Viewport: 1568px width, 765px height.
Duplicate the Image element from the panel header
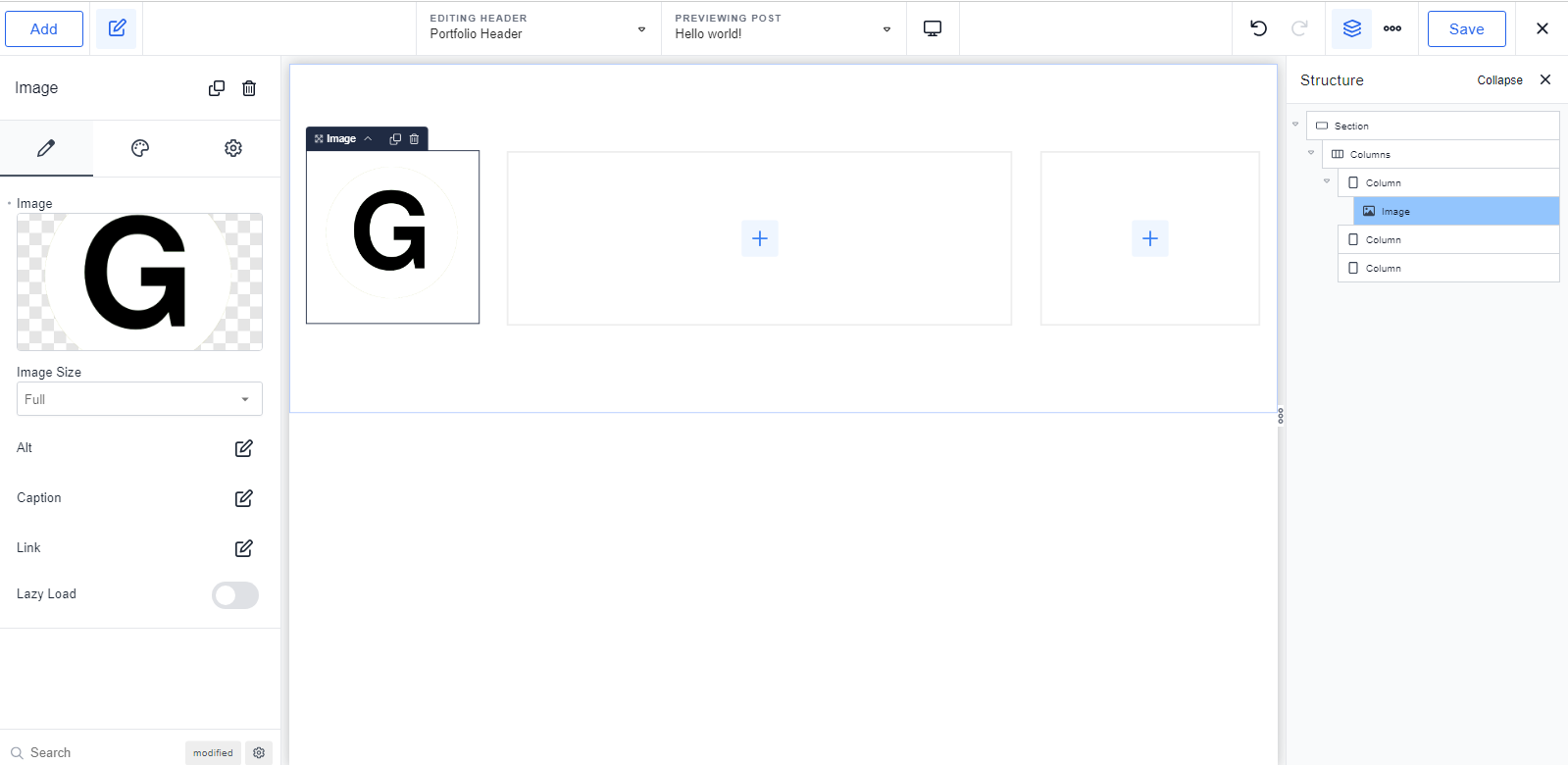tap(217, 88)
